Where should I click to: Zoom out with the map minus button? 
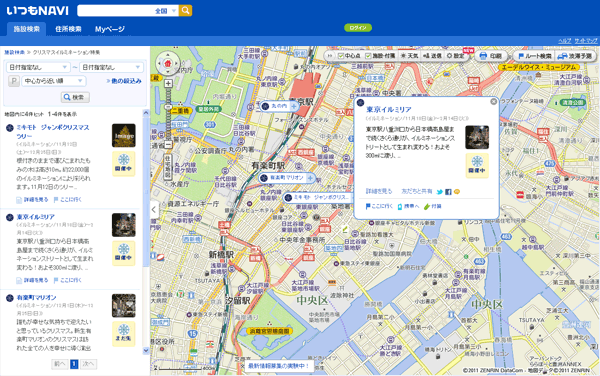168,145
